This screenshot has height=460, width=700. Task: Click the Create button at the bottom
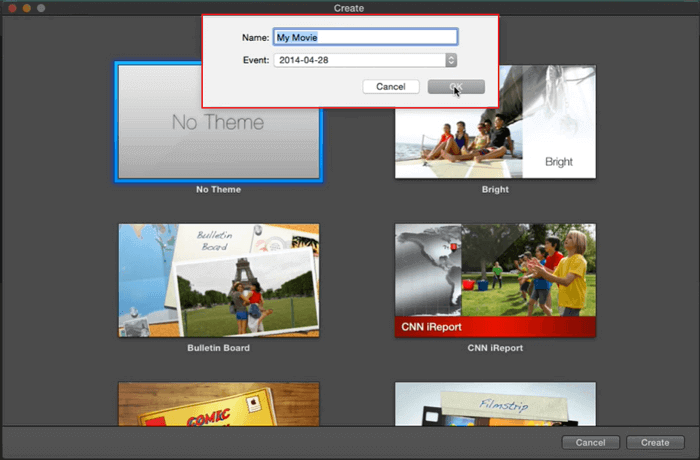click(x=655, y=442)
